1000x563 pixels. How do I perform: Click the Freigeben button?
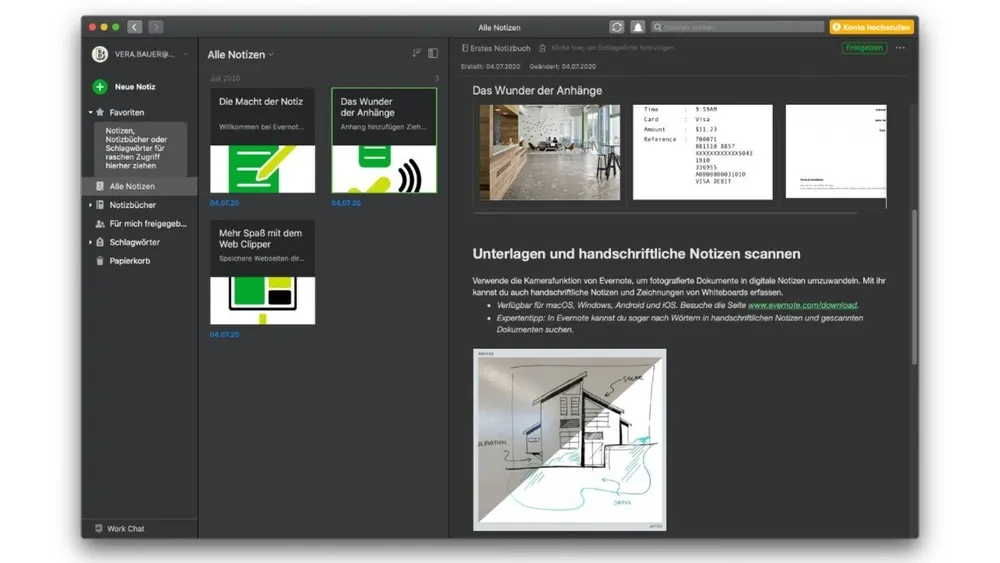tap(864, 48)
